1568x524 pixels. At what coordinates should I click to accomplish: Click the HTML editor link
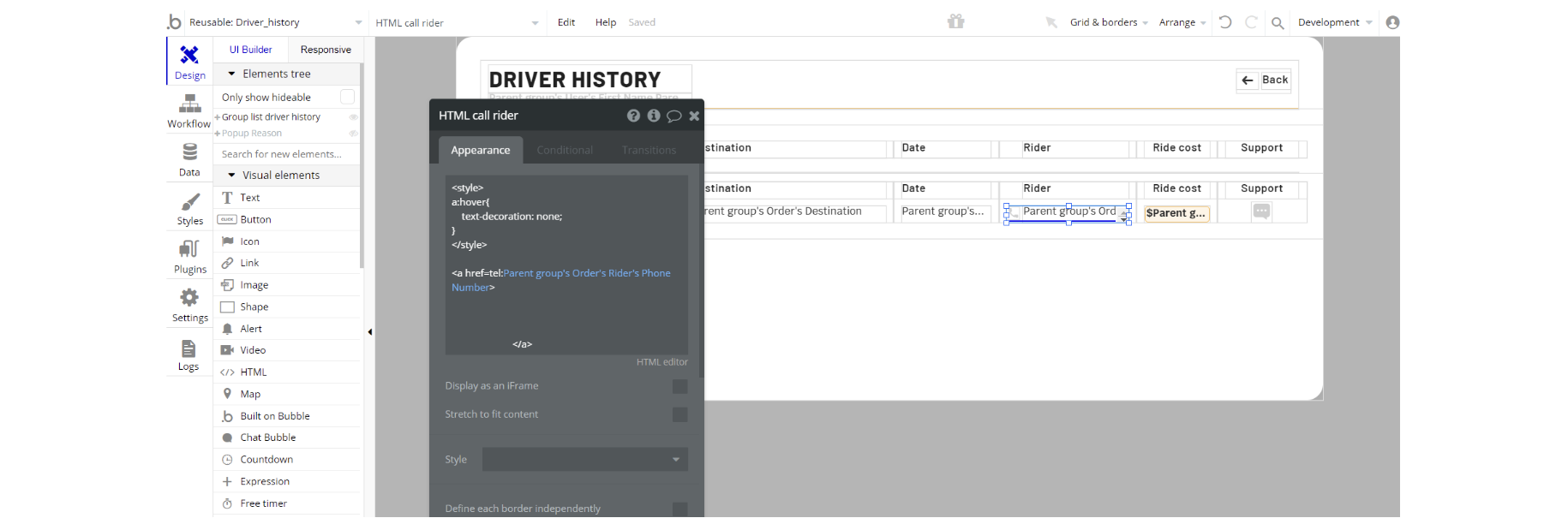(x=661, y=362)
